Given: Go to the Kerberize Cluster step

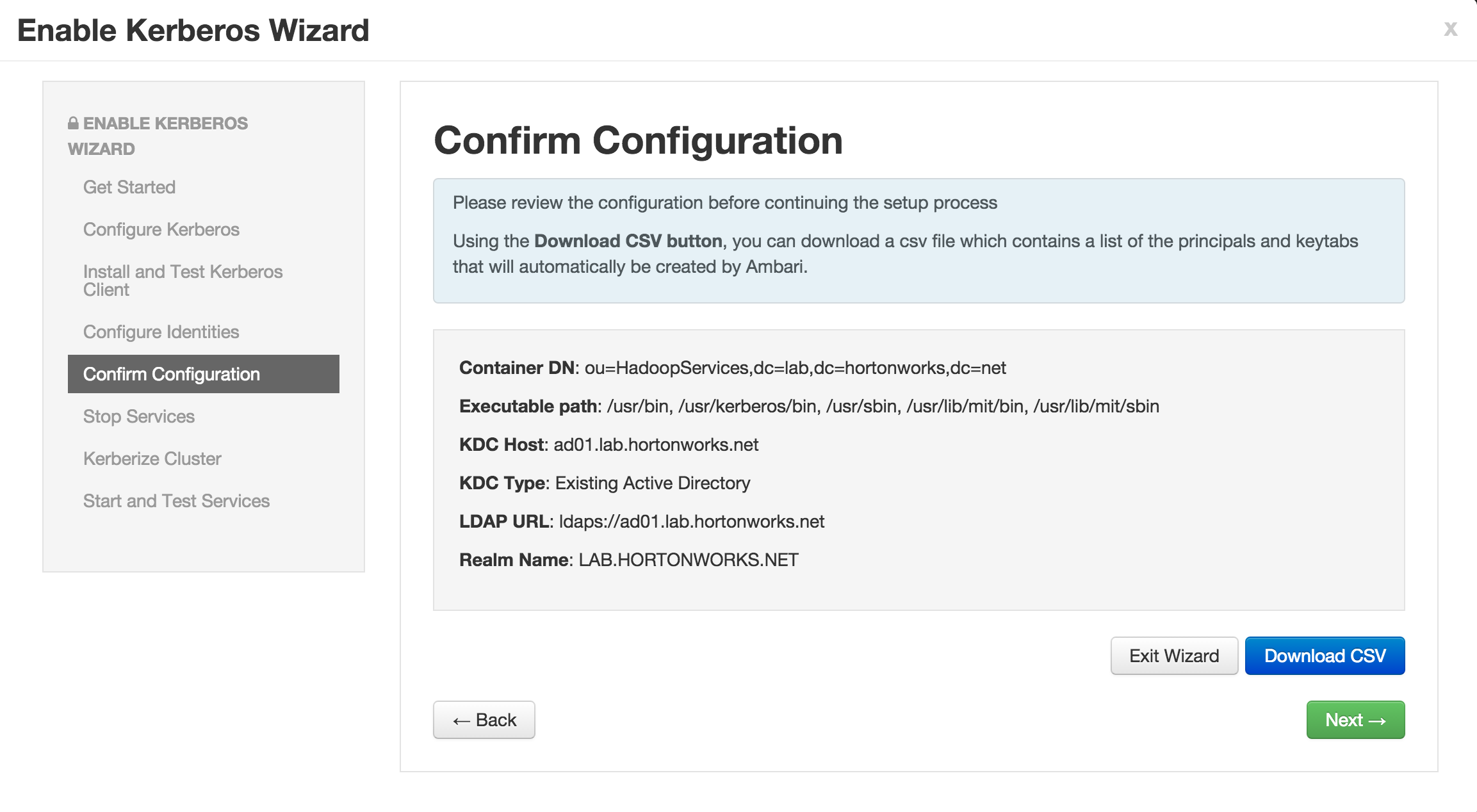Looking at the screenshot, I should (152, 459).
